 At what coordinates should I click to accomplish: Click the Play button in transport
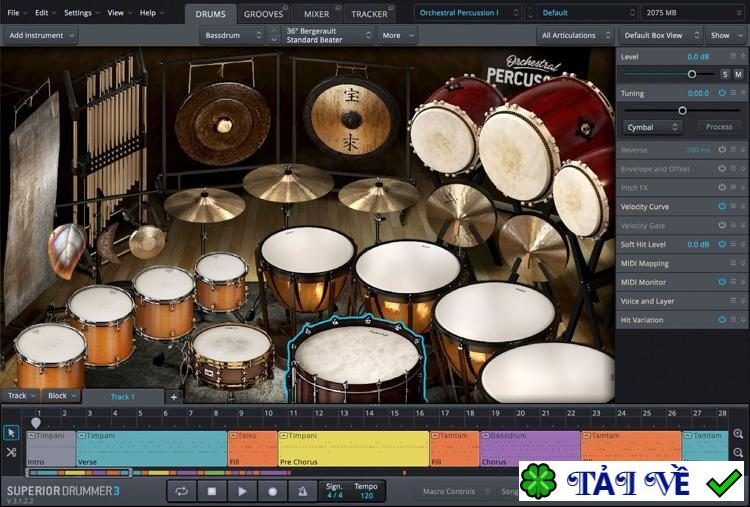pyautogui.click(x=242, y=491)
